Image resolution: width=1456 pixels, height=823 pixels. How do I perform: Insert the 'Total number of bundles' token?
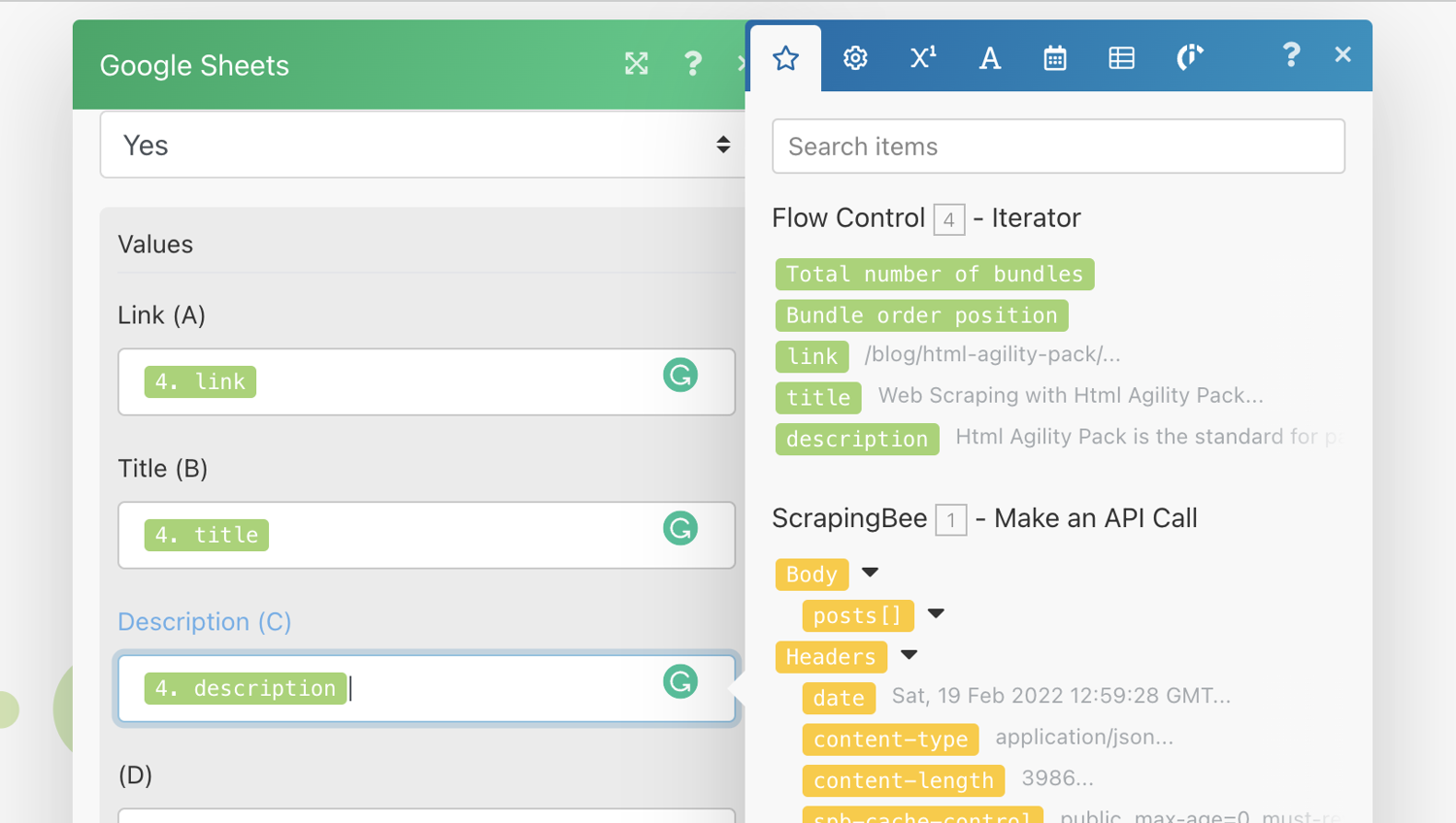[x=934, y=275]
